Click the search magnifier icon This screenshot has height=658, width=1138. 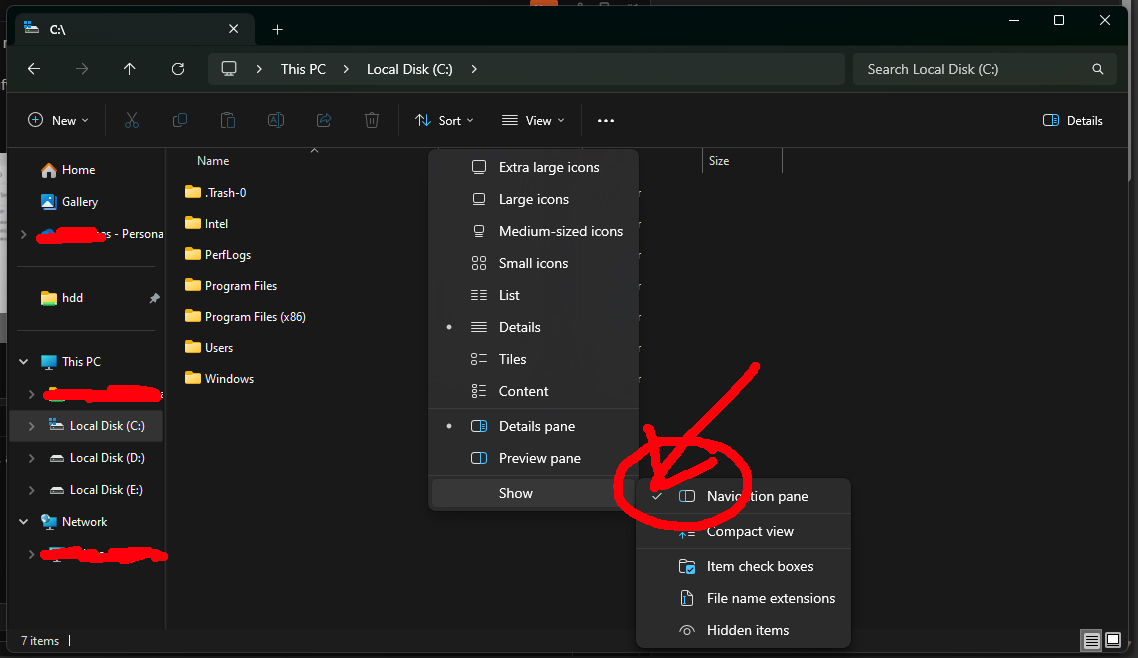1097,69
